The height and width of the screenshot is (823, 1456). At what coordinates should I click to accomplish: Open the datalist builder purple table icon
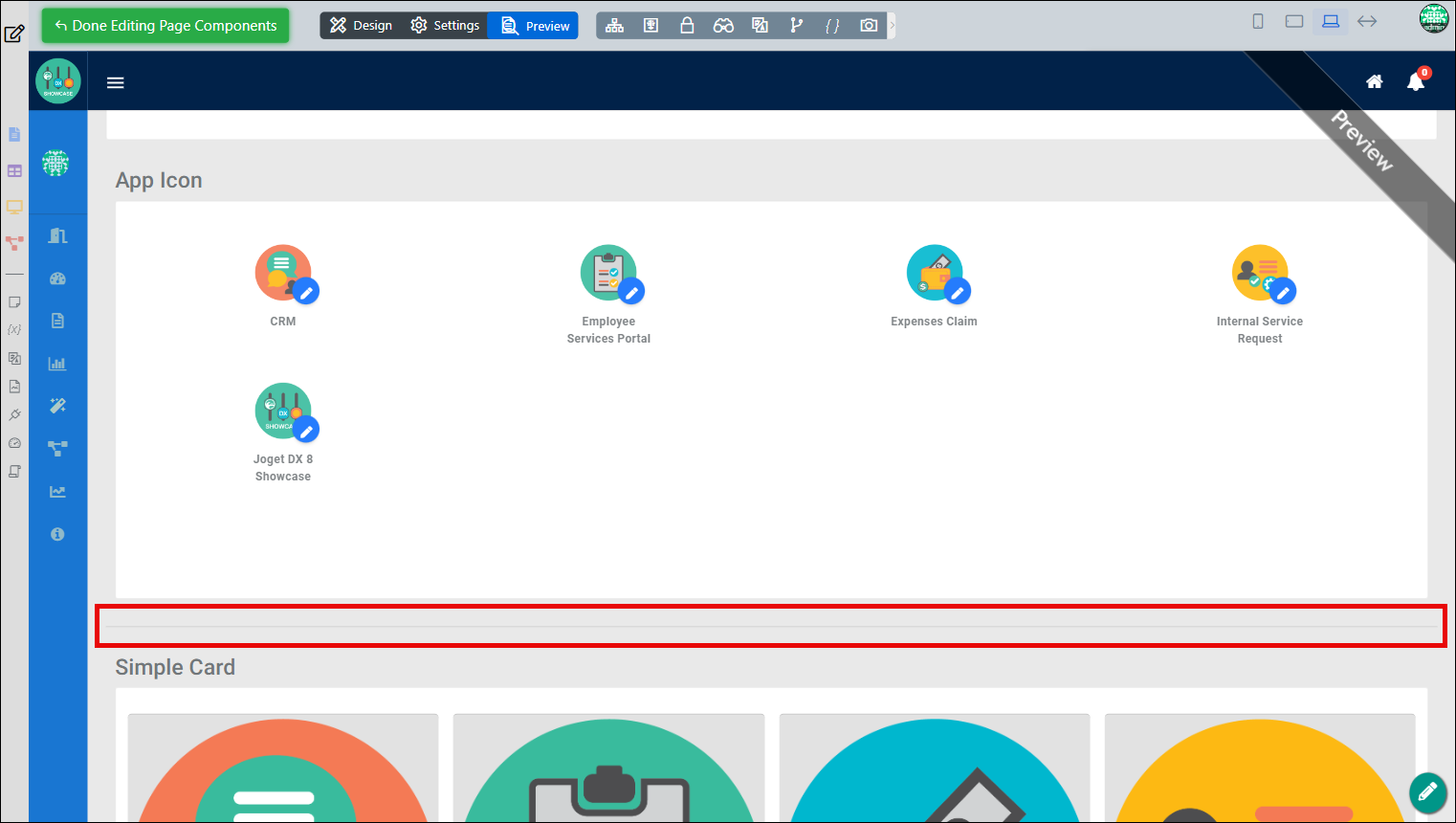click(x=14, y=171)
